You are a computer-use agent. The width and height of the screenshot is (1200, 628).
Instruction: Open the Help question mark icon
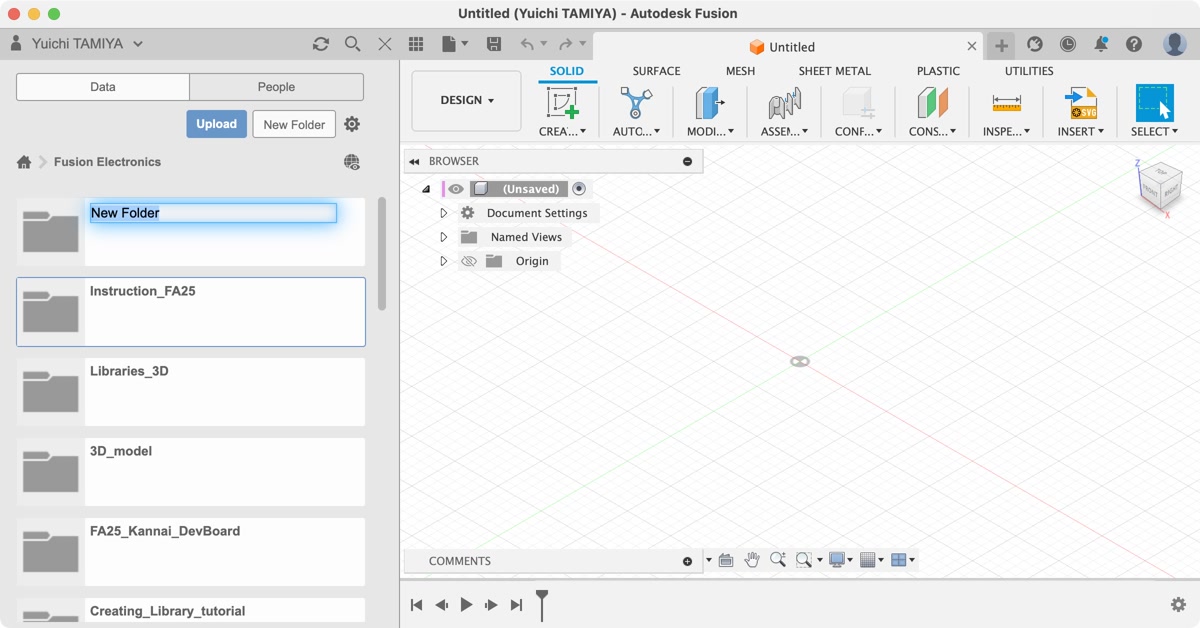tap(1134, 44)
